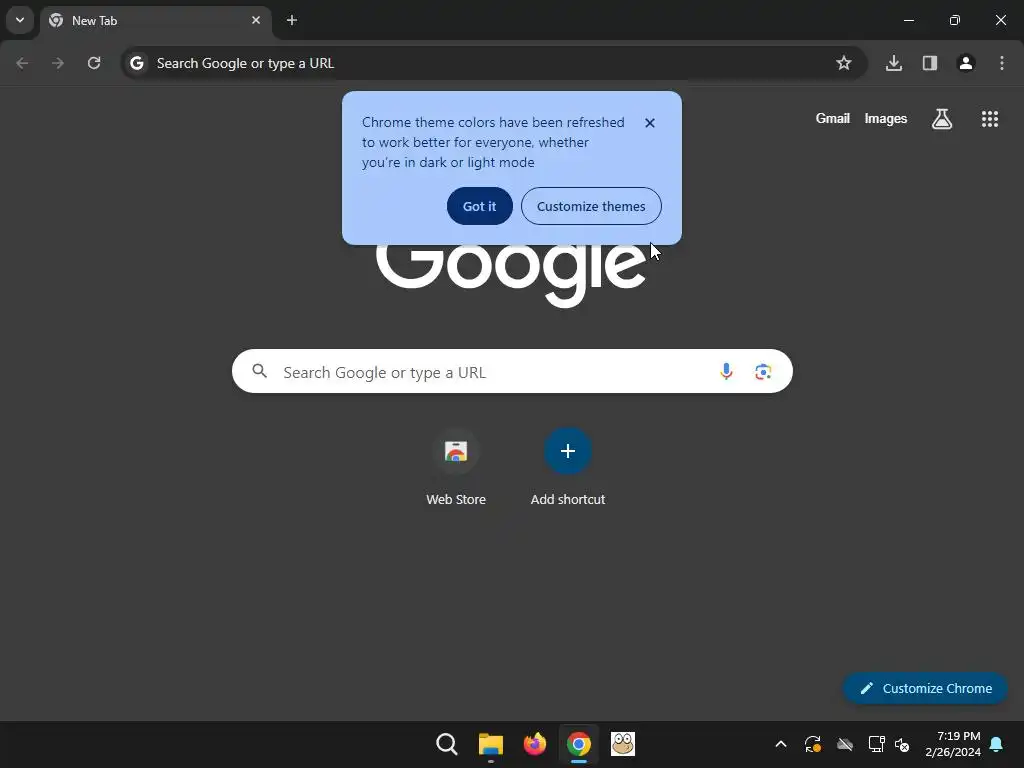This screenshot has height=768, width=1024.
Task: Reload the page with refresh icon
Action: click(94, 63)
